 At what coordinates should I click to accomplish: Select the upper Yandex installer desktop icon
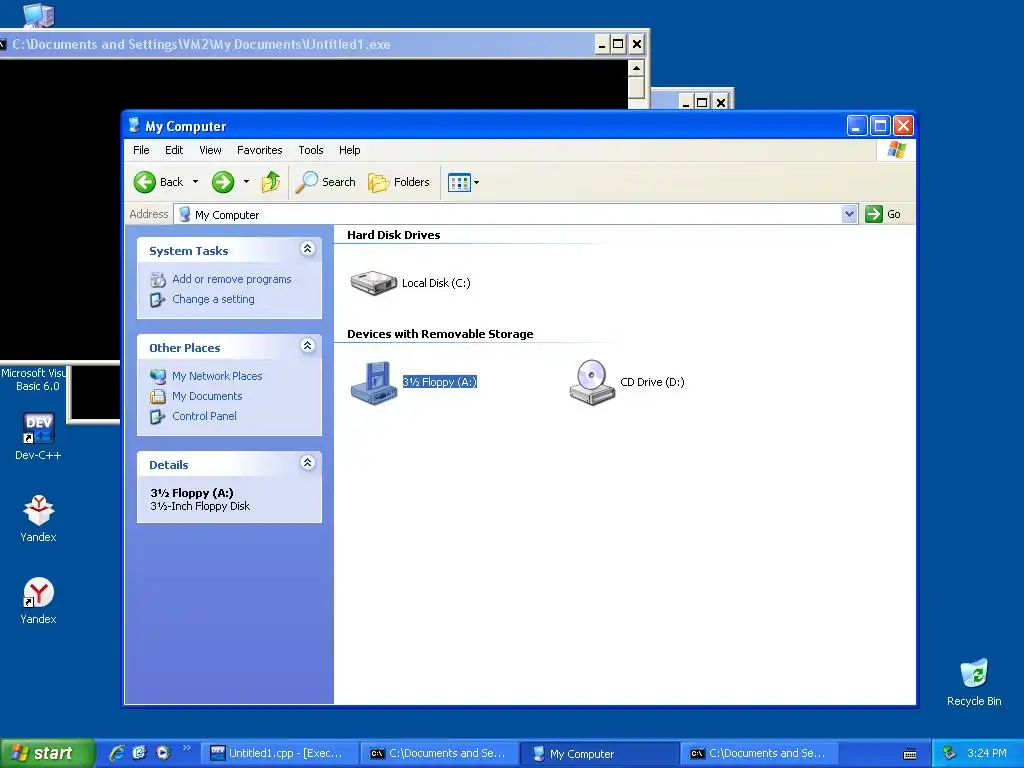[x=38, y=519]
